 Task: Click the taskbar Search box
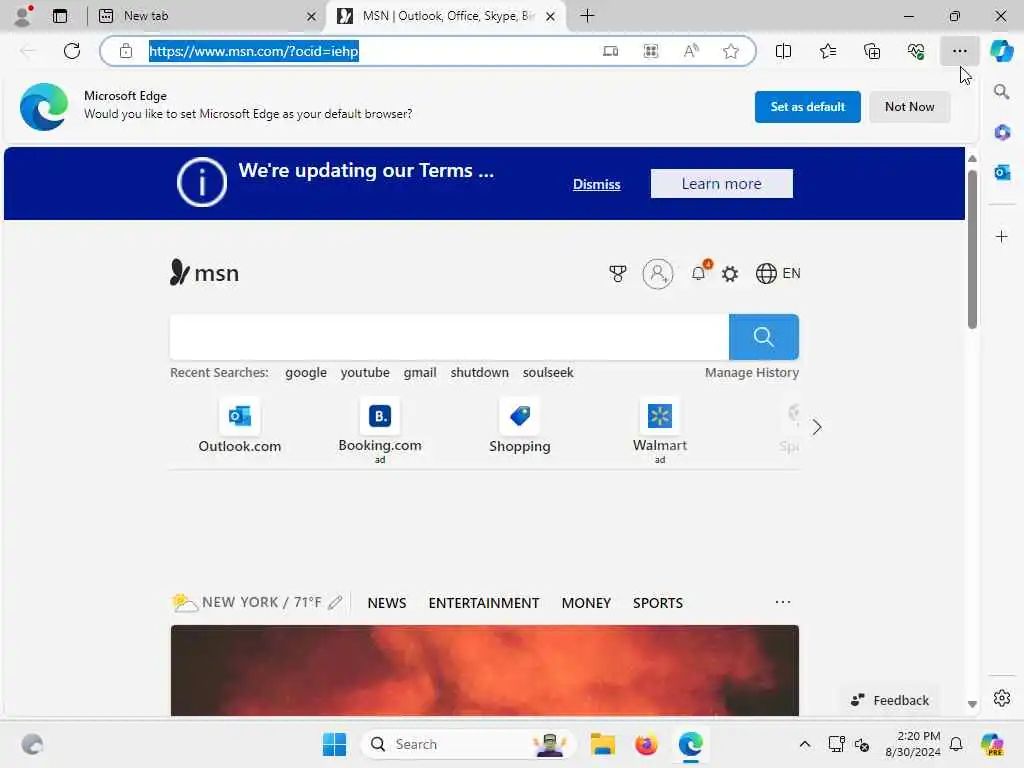point(468,744)
